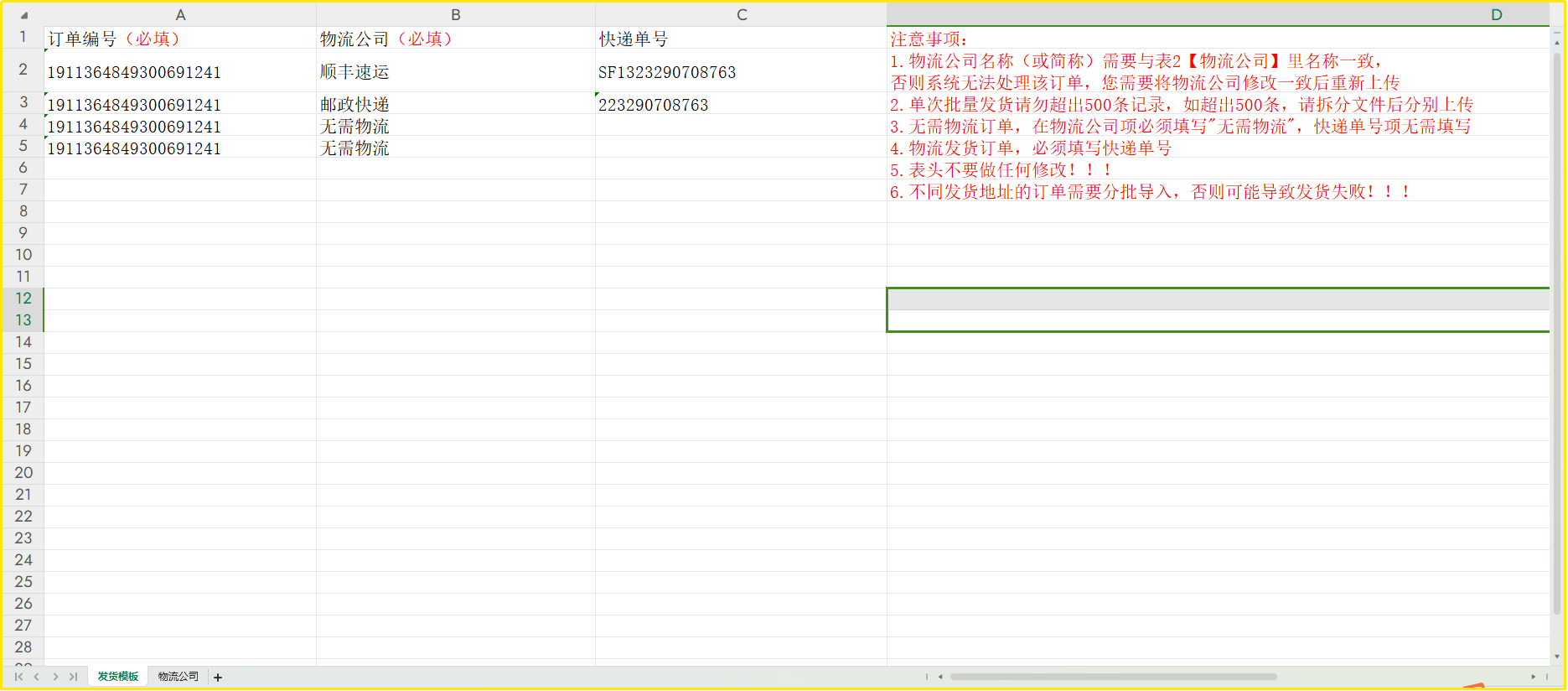Select column D header
Screen dimensions: 1568x691
(x=1496, y=15)
